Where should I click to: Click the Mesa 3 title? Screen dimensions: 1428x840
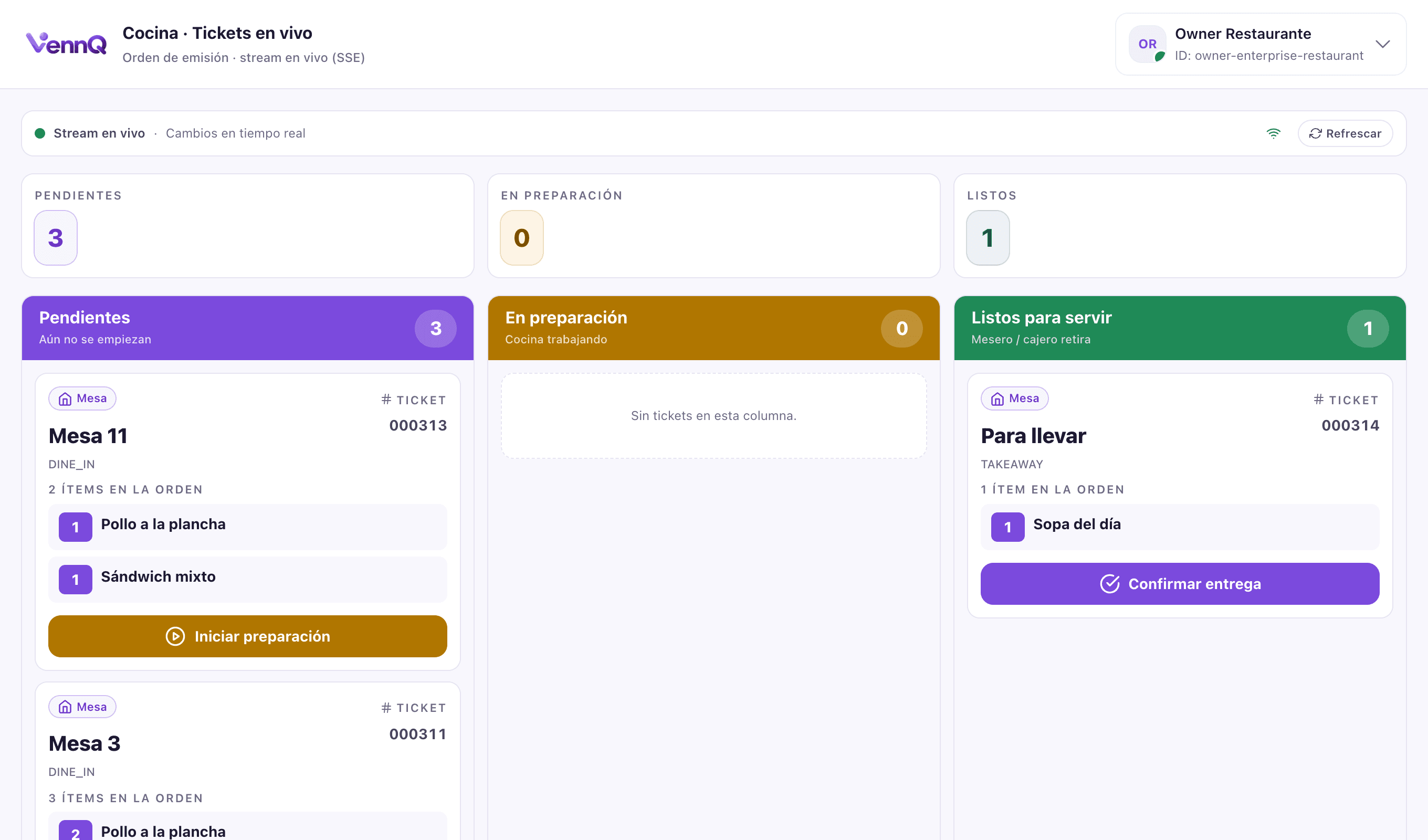coord(85,743)
